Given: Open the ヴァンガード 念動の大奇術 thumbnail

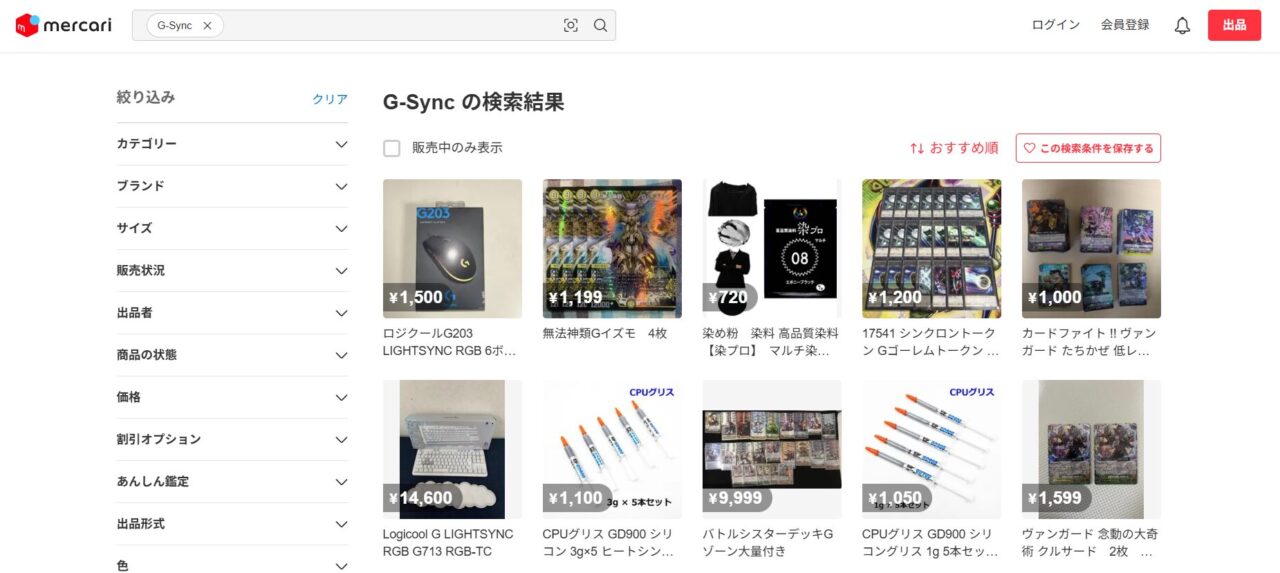Looking at the screenshot, I should (1091, 449).
